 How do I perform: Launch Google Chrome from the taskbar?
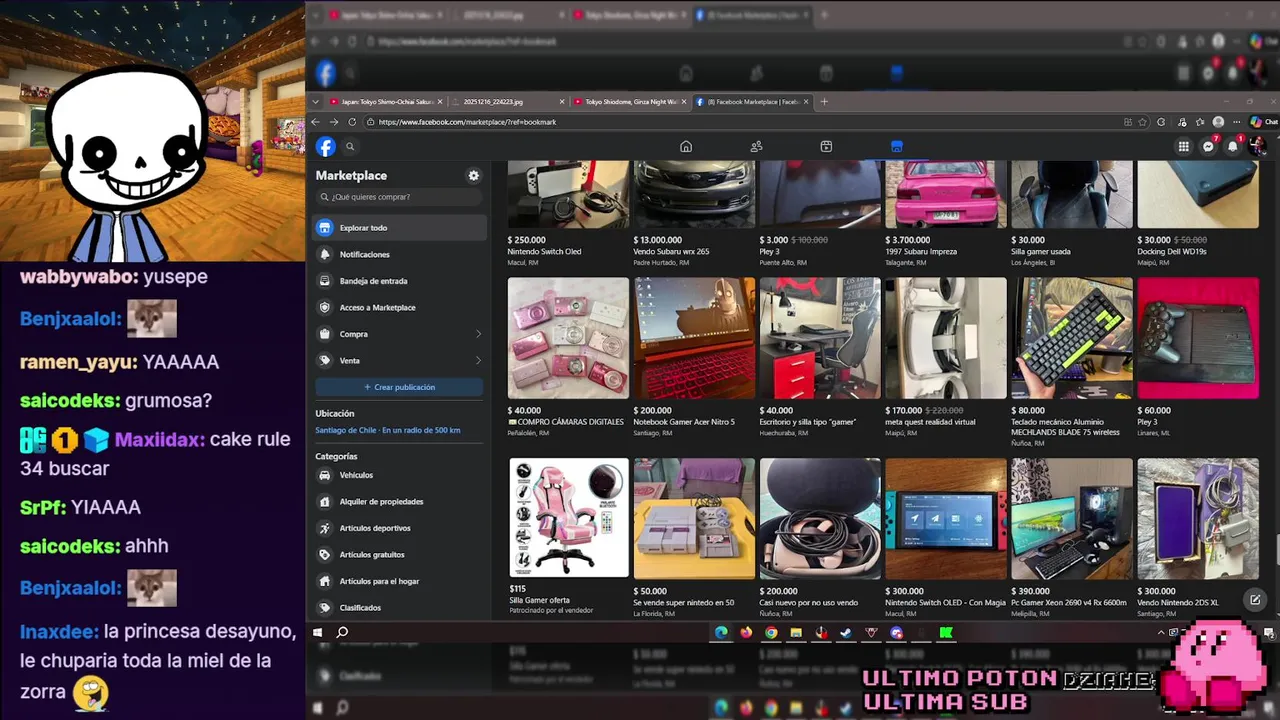coord(771,632)
